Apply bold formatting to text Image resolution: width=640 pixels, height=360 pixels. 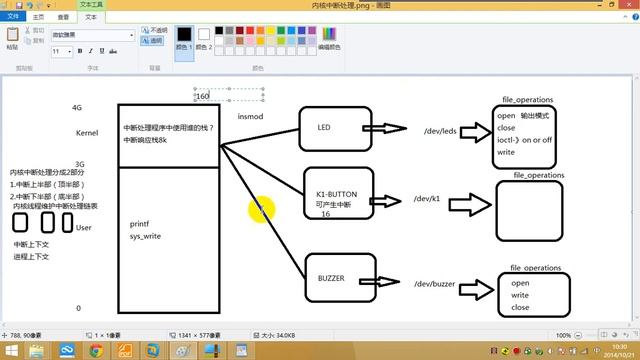(x=80, y=51)
